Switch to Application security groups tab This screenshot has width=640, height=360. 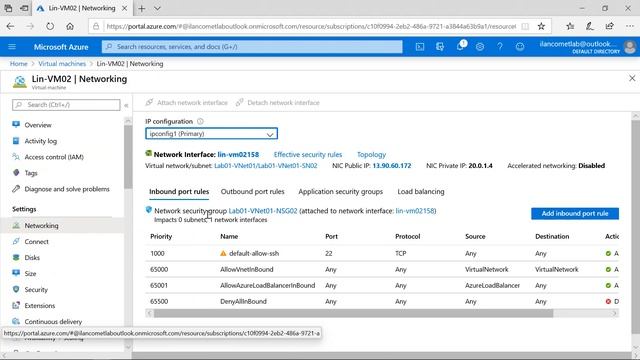[x=340, y=191]
